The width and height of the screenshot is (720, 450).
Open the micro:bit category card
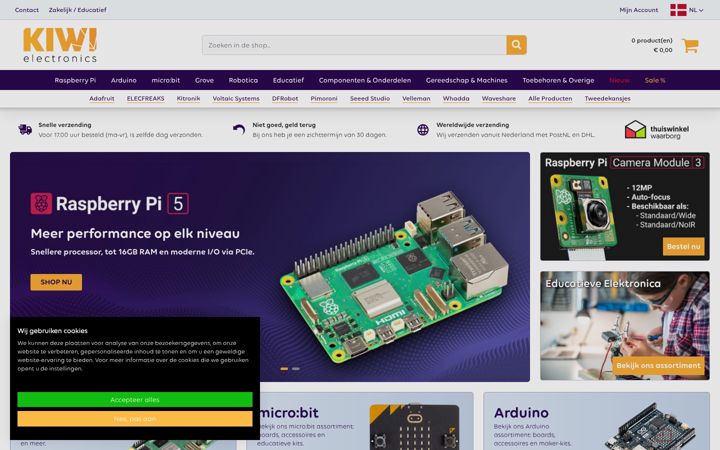click(x=360, y=421)
